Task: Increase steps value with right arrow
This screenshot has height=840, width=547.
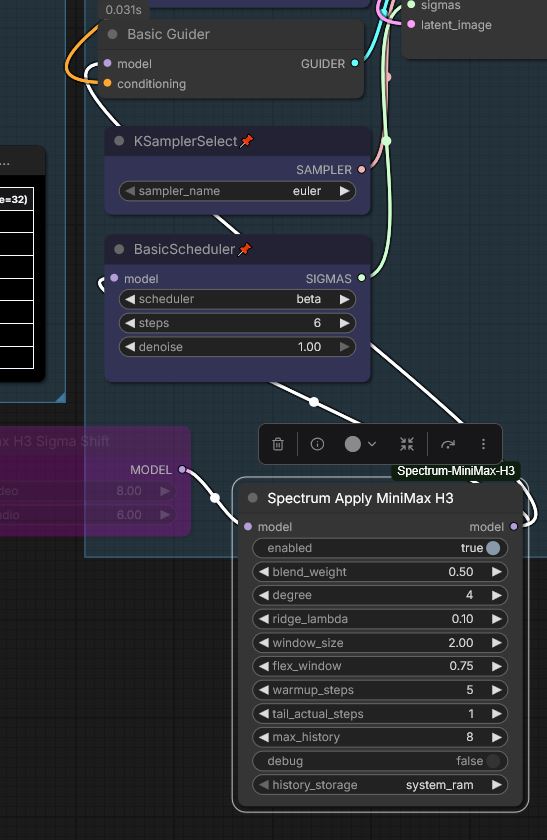Action: (344, 323)
